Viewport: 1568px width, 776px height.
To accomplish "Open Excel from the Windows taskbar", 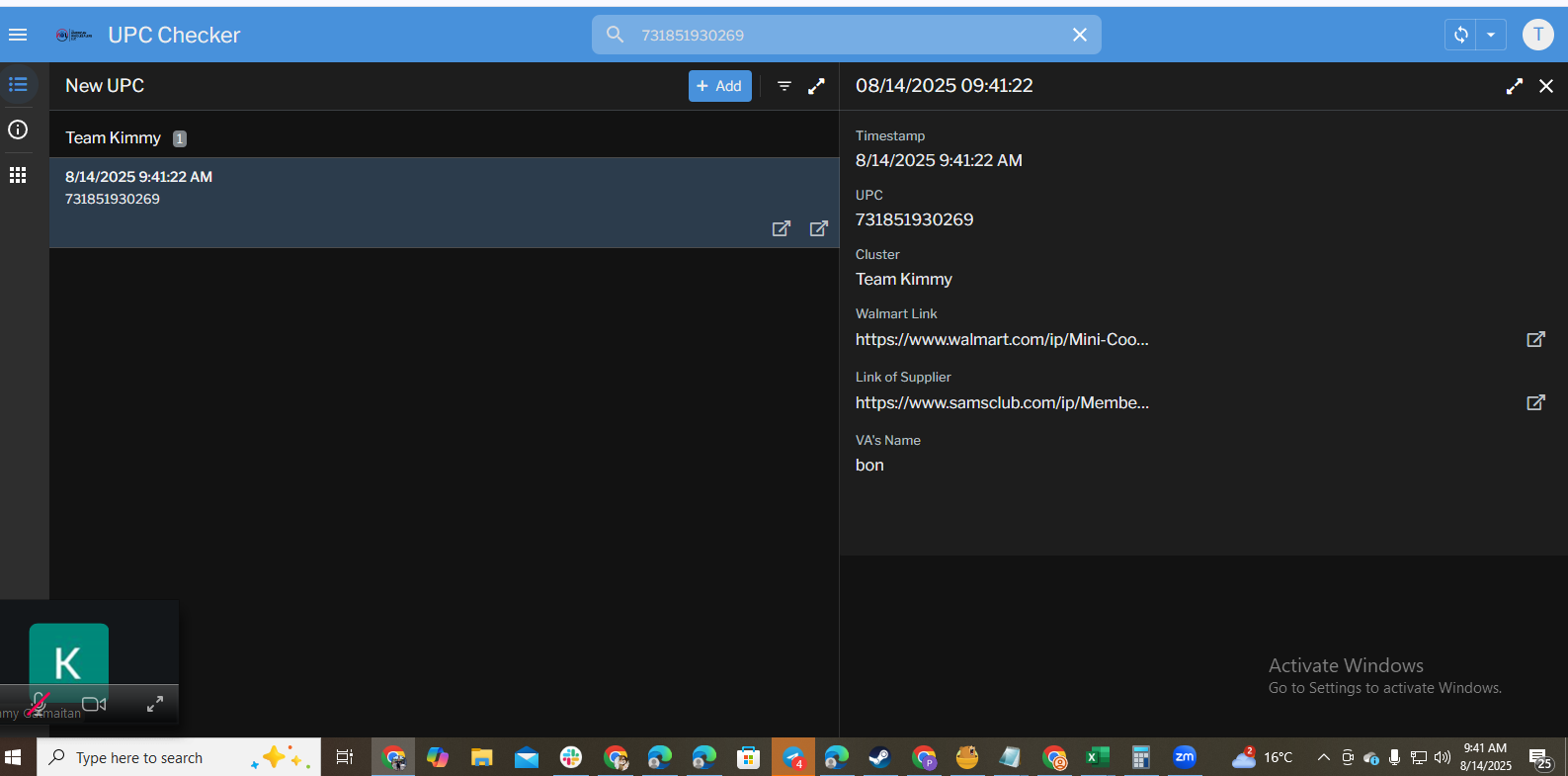I will [1097, 757].
